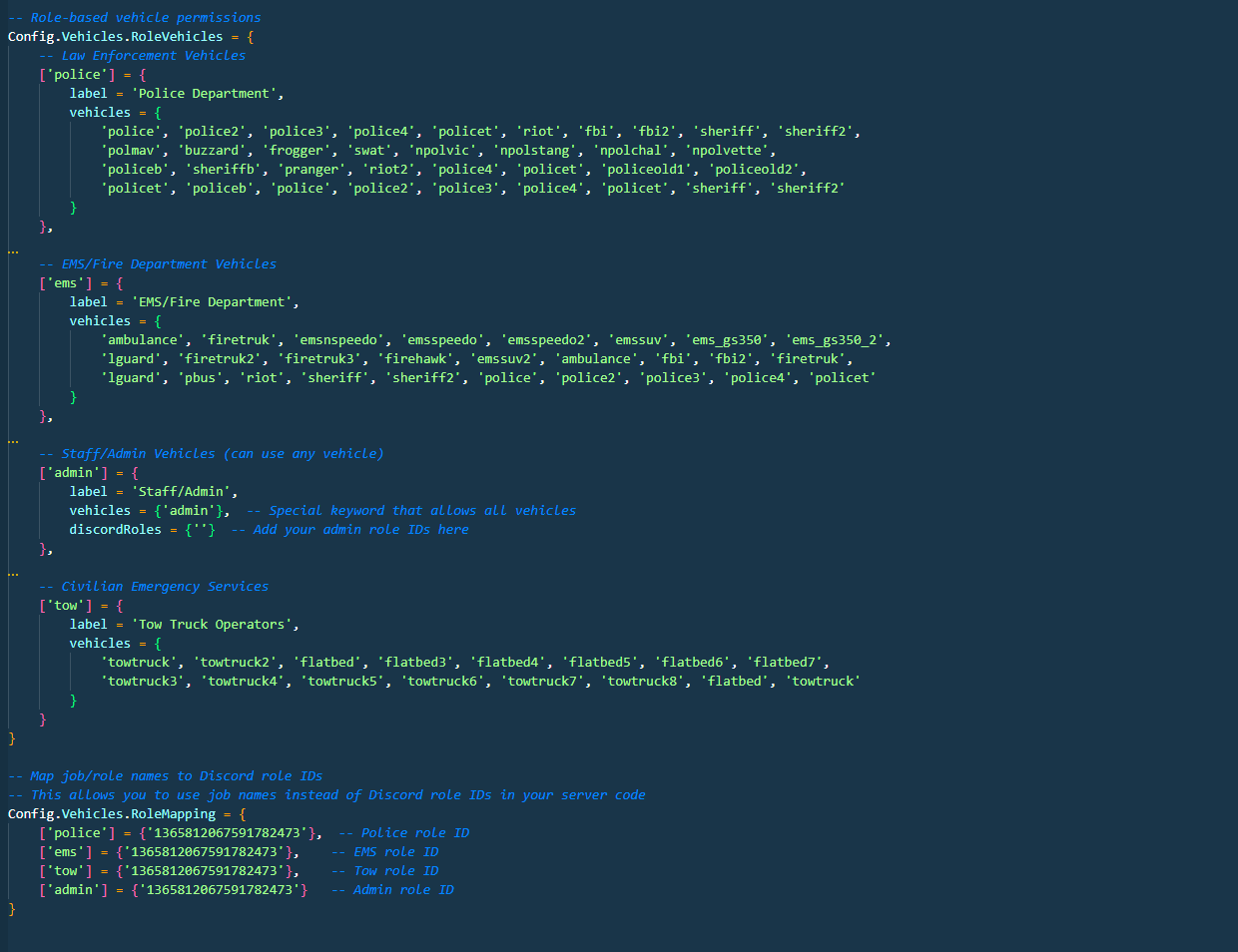Screen dimensions: 1238x952
Task: Click the Config.Vehicles.RoleMapping declaration
Action: (111, 814)
